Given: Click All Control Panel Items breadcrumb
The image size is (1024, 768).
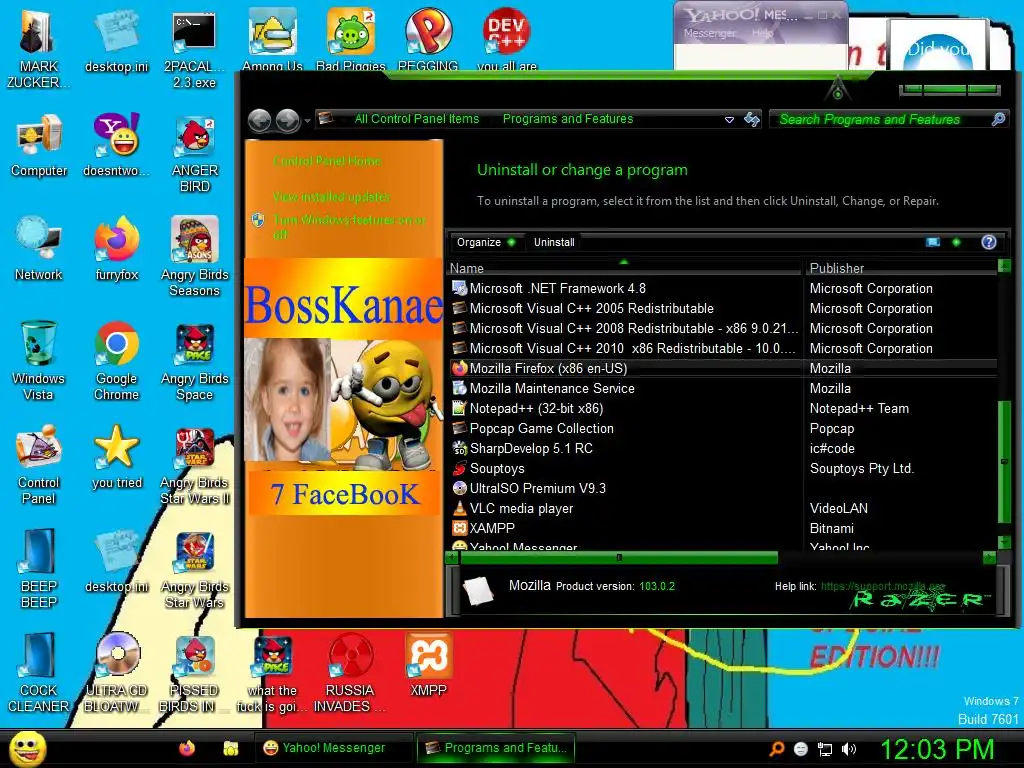Looking at the screenshot, I should click(x=417, y=119).
